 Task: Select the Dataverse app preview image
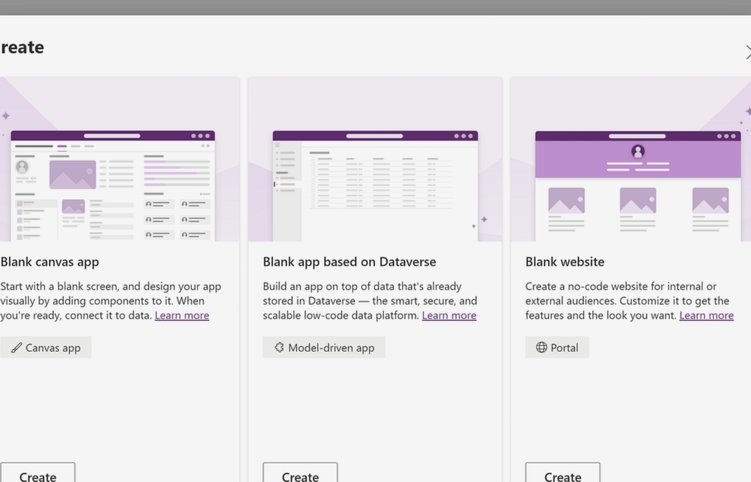(x=375, y=159)
